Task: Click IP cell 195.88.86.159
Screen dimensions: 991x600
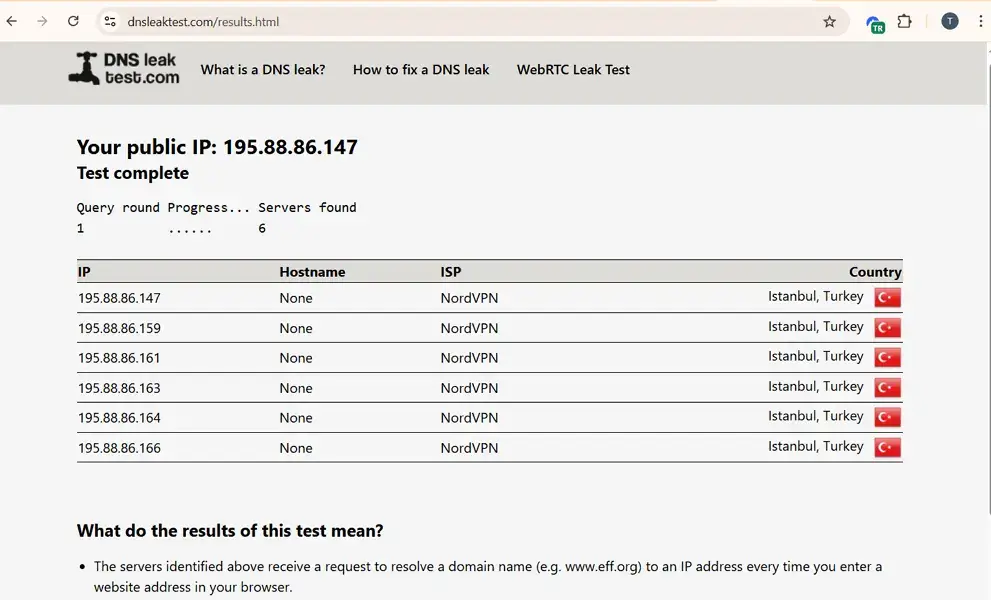Action: coord(119,328)
